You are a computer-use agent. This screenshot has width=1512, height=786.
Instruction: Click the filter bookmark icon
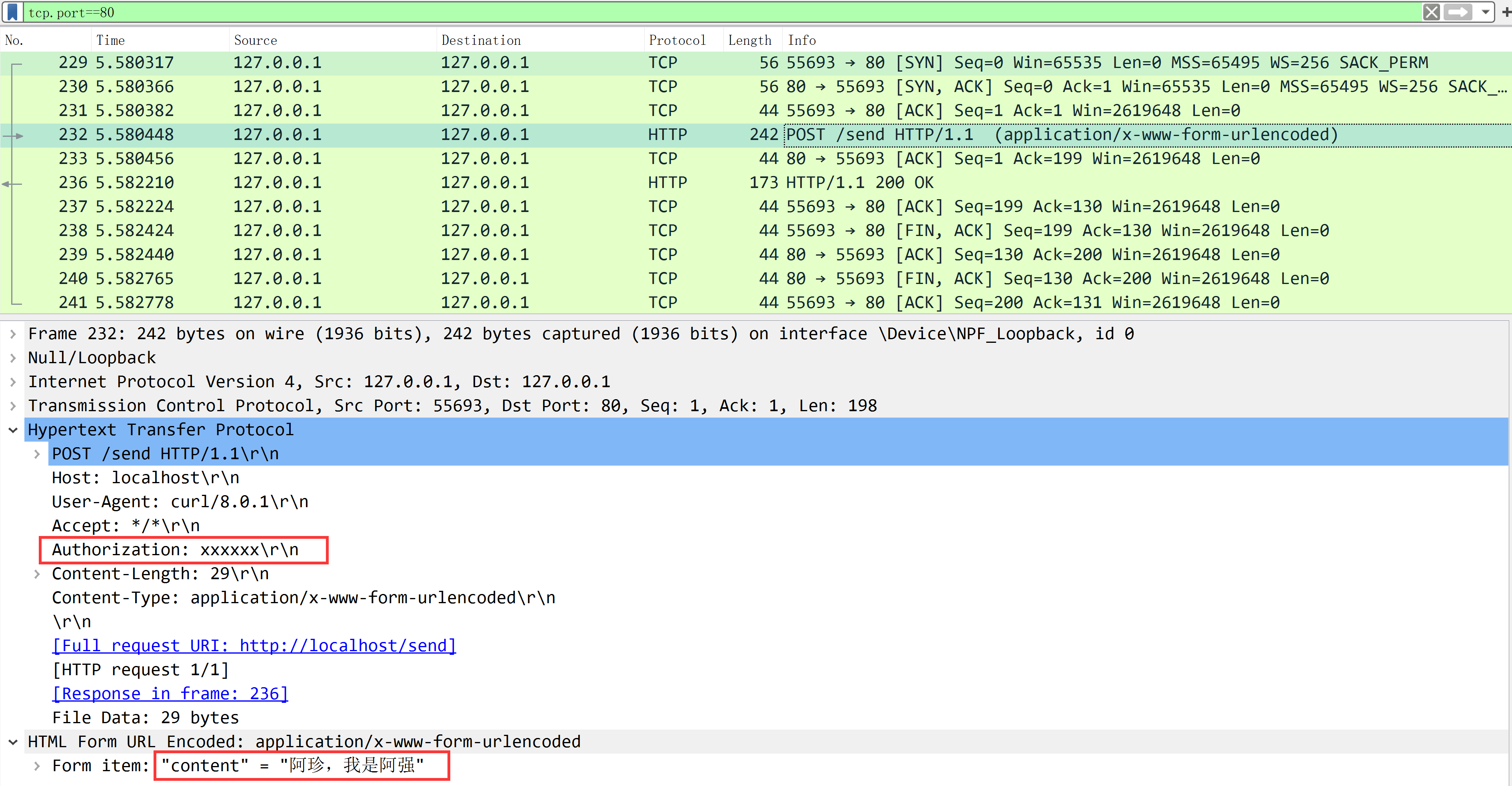click(x=12, y=12)
